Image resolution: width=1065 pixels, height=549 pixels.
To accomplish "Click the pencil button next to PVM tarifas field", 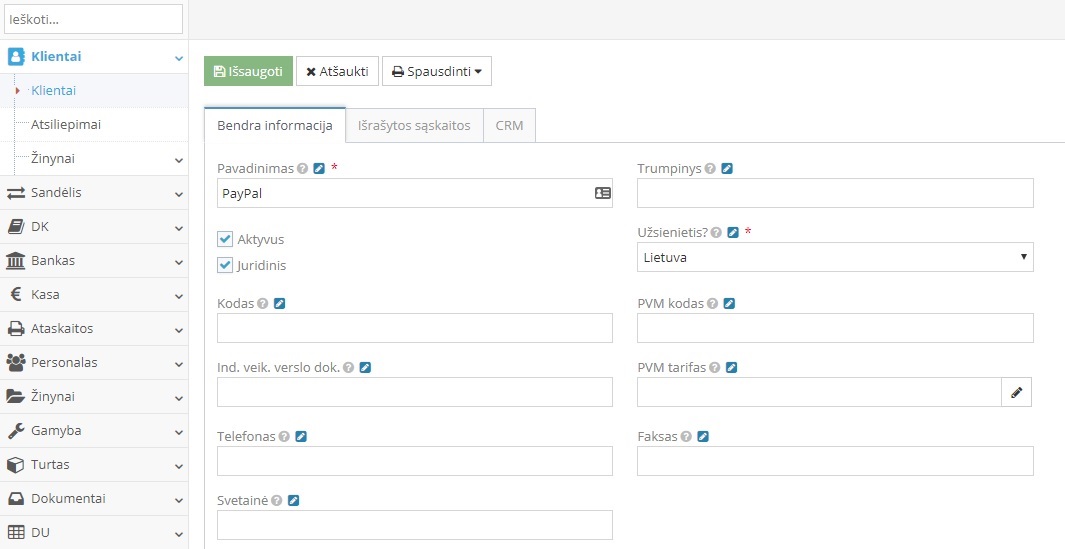I will pyautogui.click(x=1016, y=393).
